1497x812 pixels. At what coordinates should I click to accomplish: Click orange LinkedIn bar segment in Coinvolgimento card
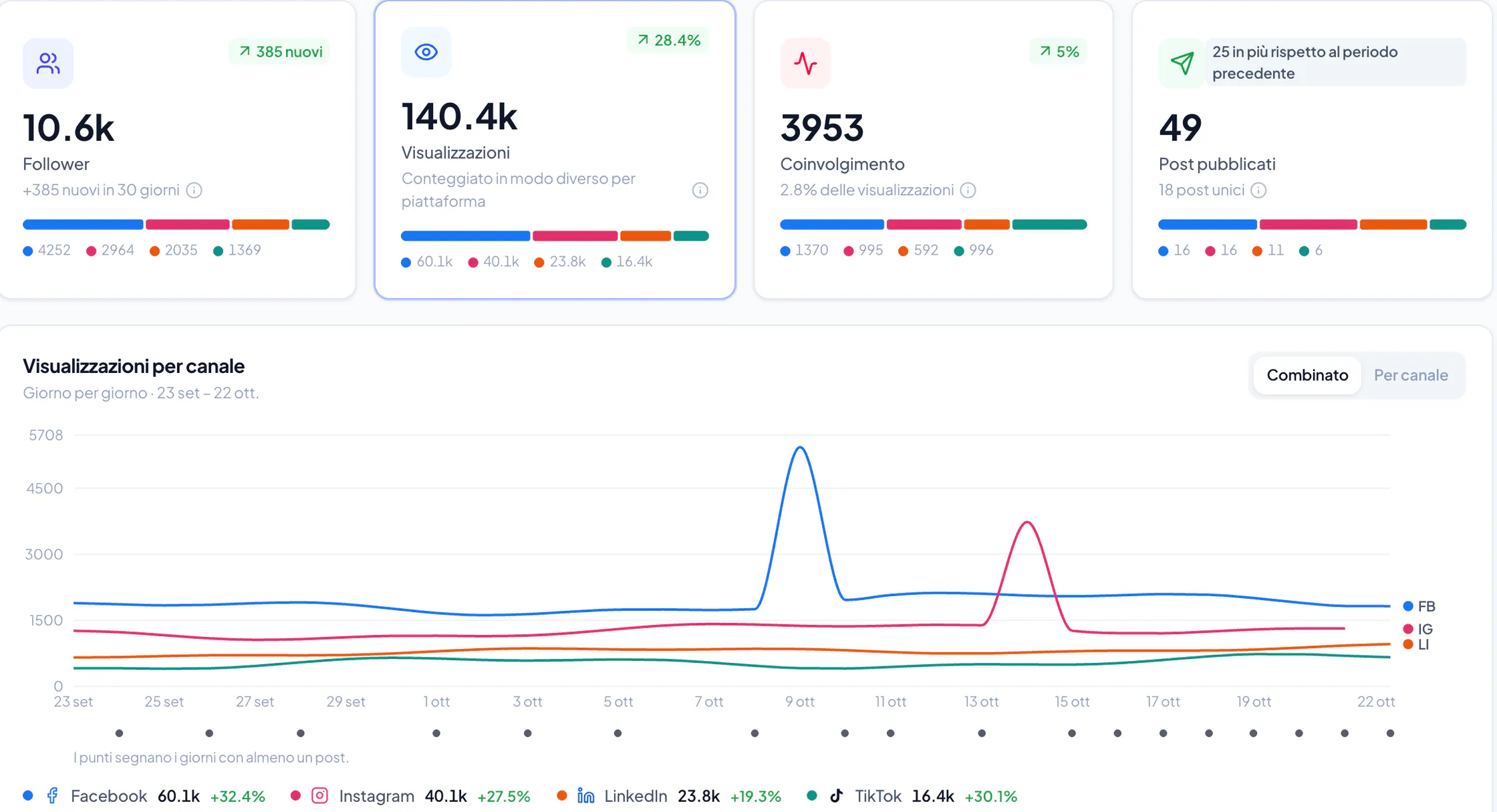[986, 225]
